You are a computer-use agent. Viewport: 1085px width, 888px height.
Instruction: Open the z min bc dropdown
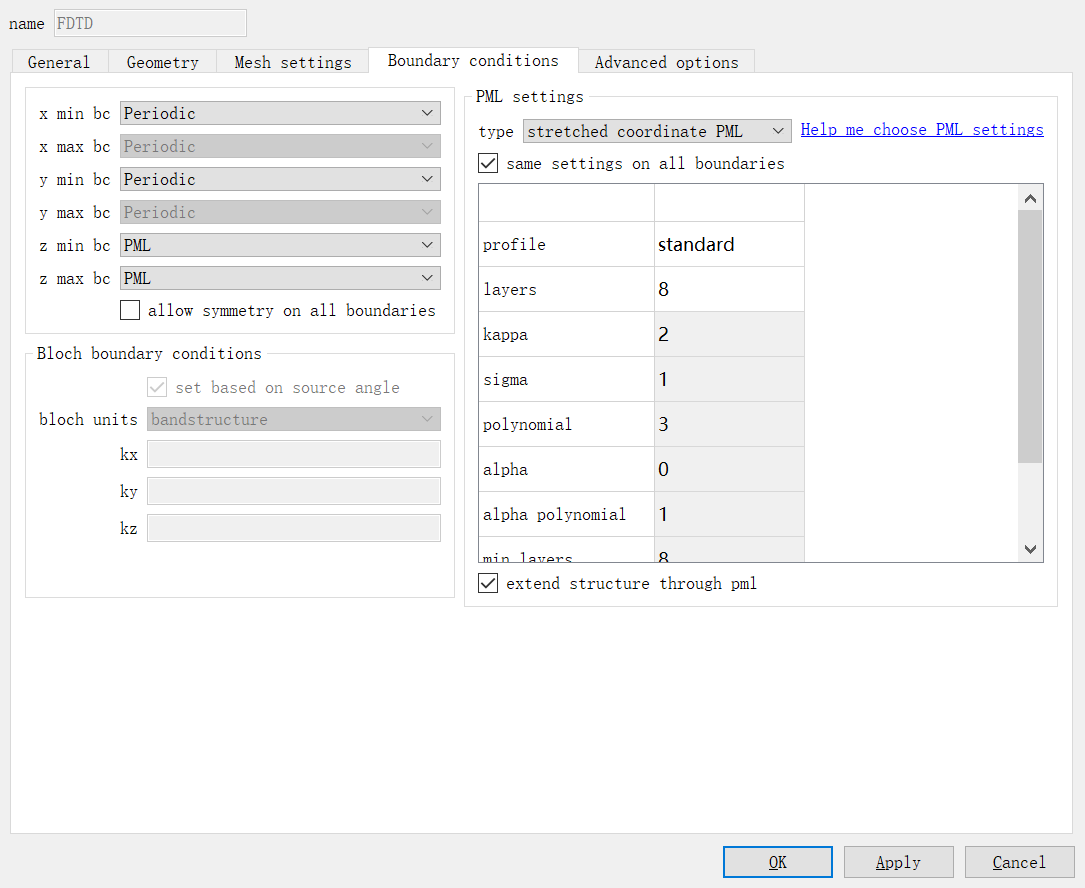point(280,245)
